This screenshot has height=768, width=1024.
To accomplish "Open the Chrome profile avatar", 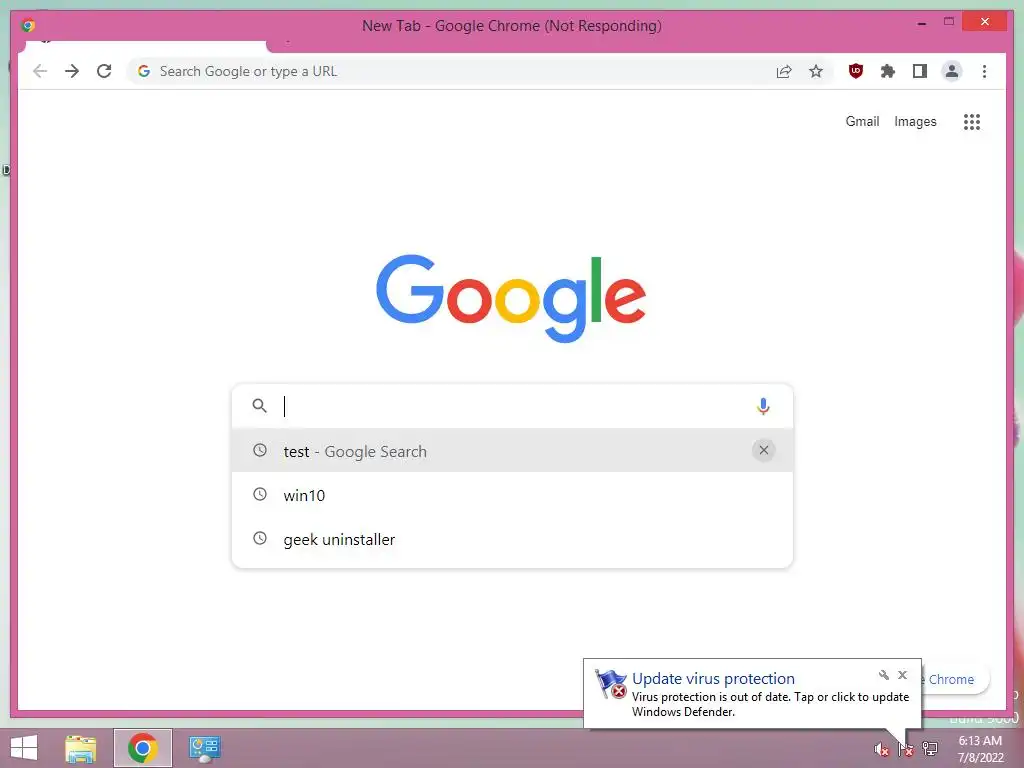I will [952, 71].
